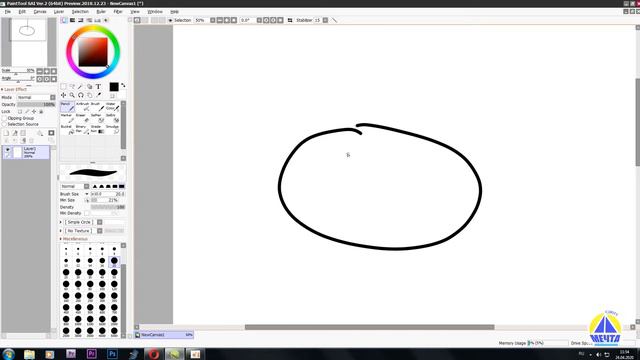Viewport: 640px width, 360px height.
Task: Open the Brush Size multiplier dropdown
Action: [x=87, y=194]
